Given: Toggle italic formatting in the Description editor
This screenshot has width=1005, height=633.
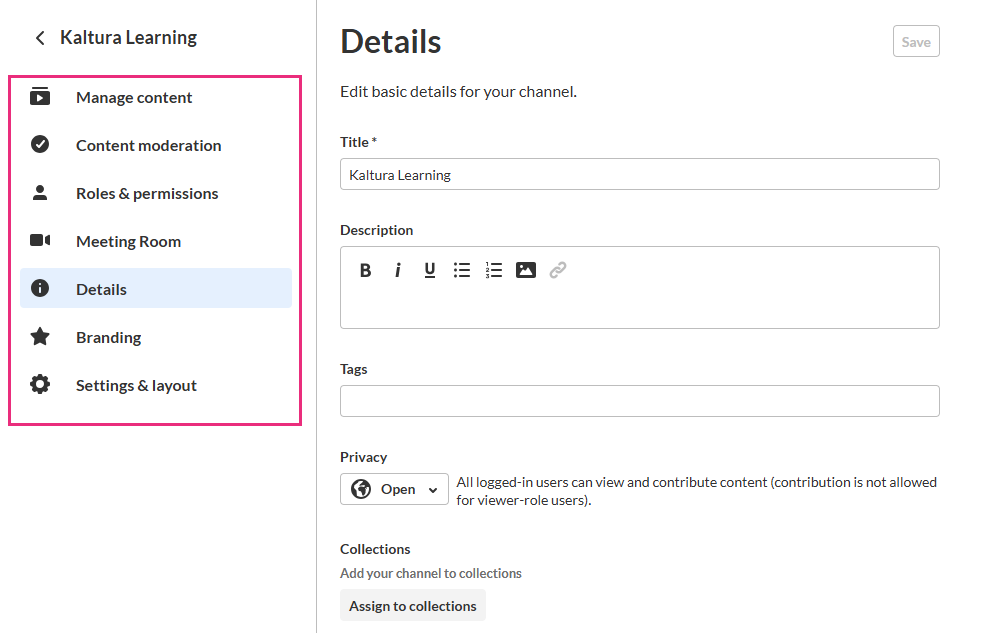Looking at the screenshot, I should (397, 270).
